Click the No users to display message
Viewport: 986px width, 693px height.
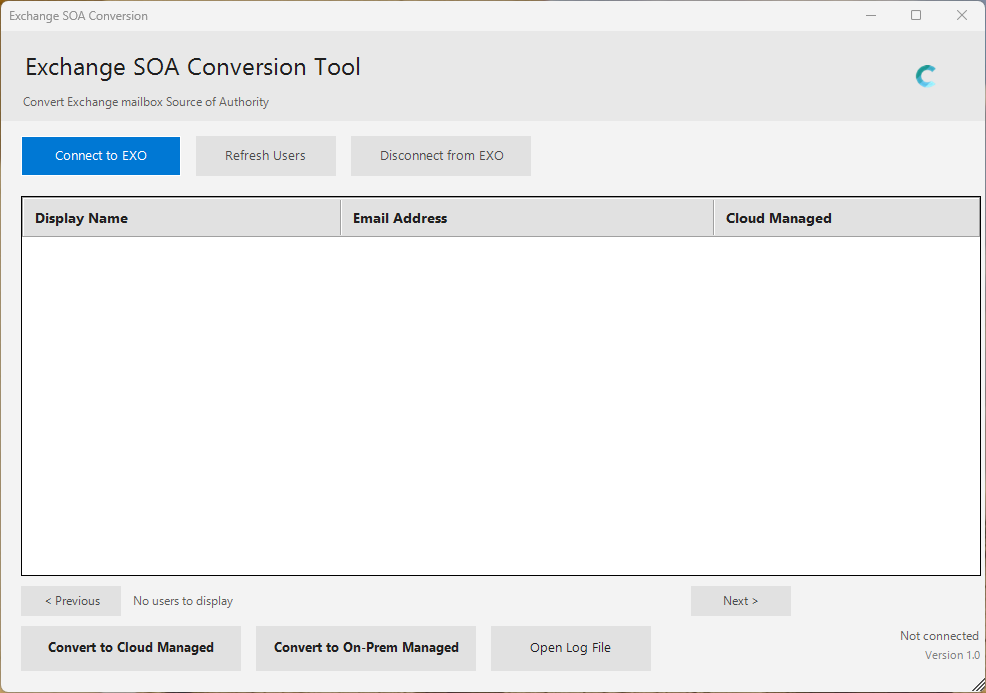pyautogui.click(x=182, y=601)
